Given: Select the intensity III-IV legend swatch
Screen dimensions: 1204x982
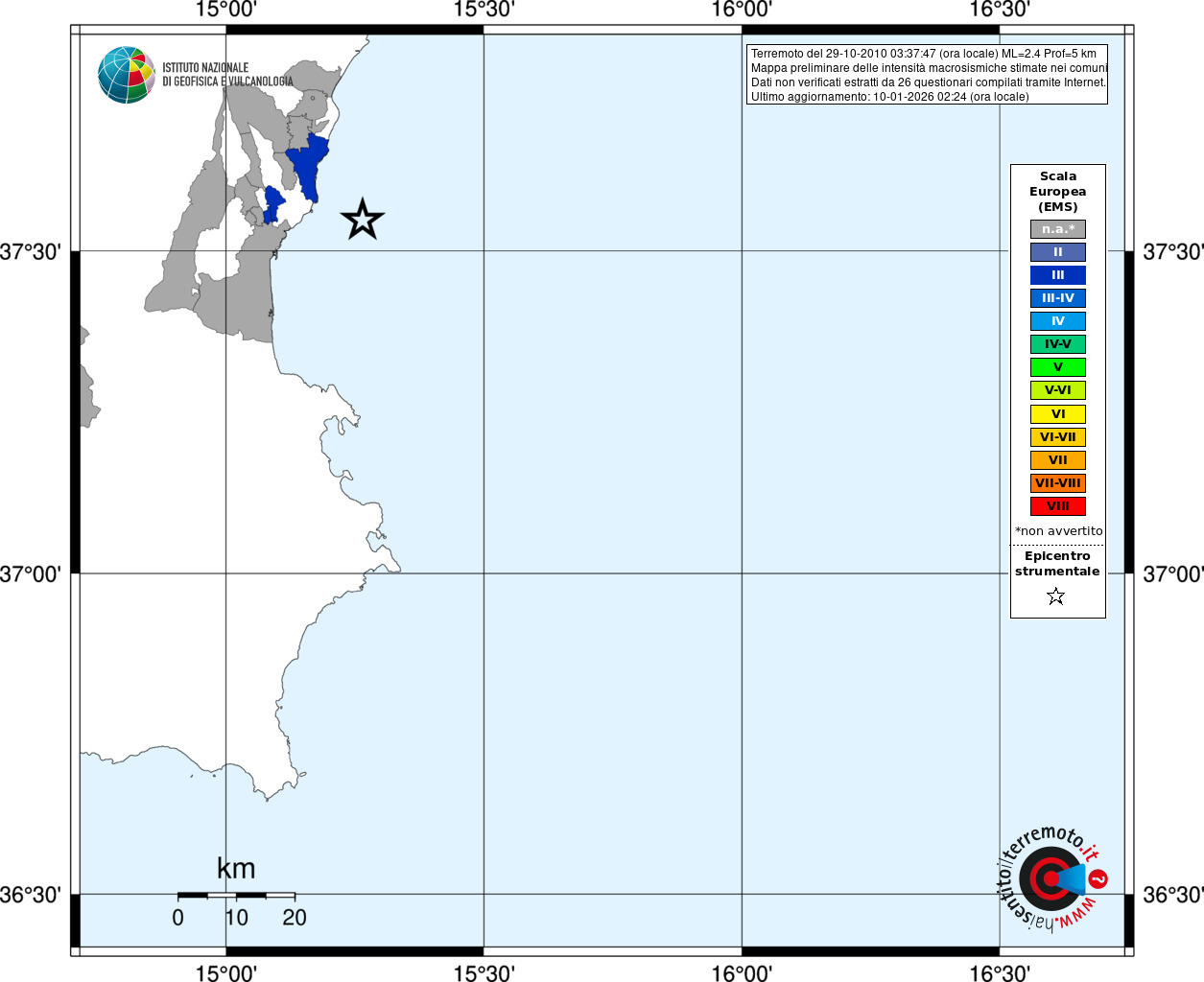Looking at the screenshot, I should tap(1058, 298).
